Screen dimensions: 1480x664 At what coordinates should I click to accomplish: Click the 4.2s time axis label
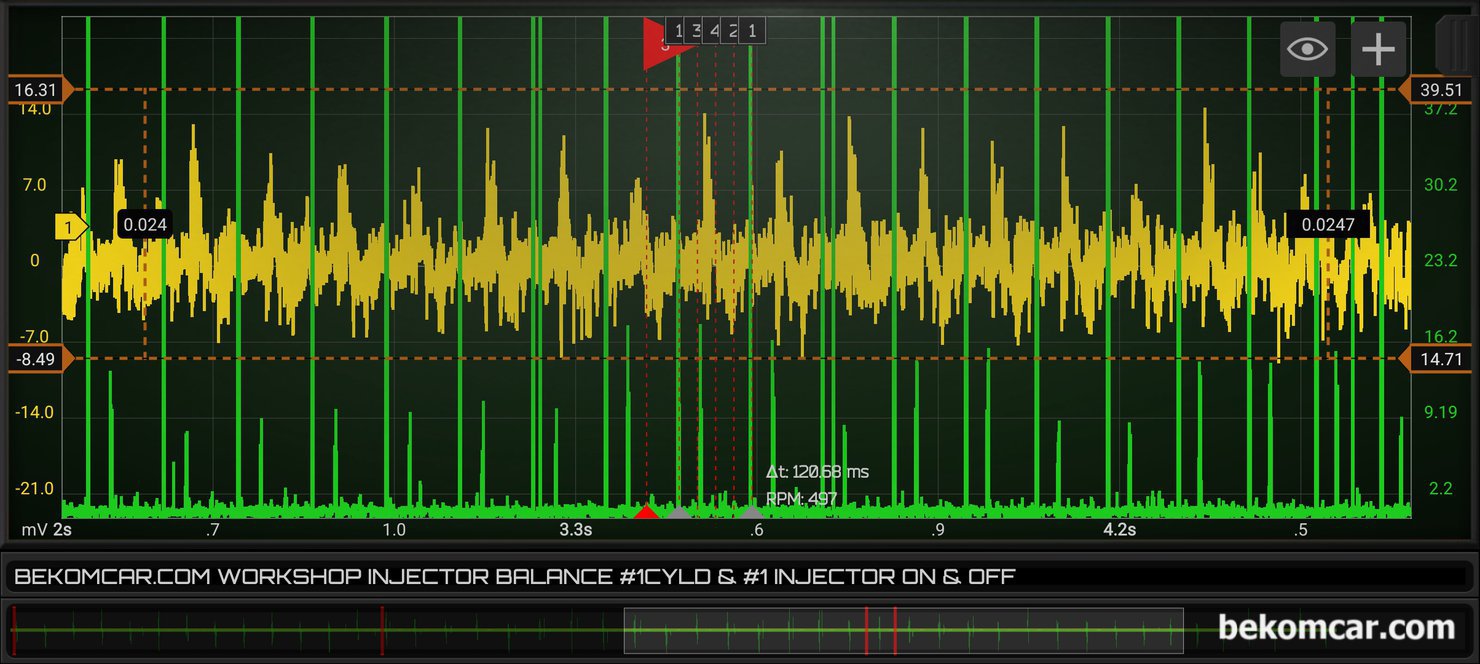click(x=1119, y=530)
